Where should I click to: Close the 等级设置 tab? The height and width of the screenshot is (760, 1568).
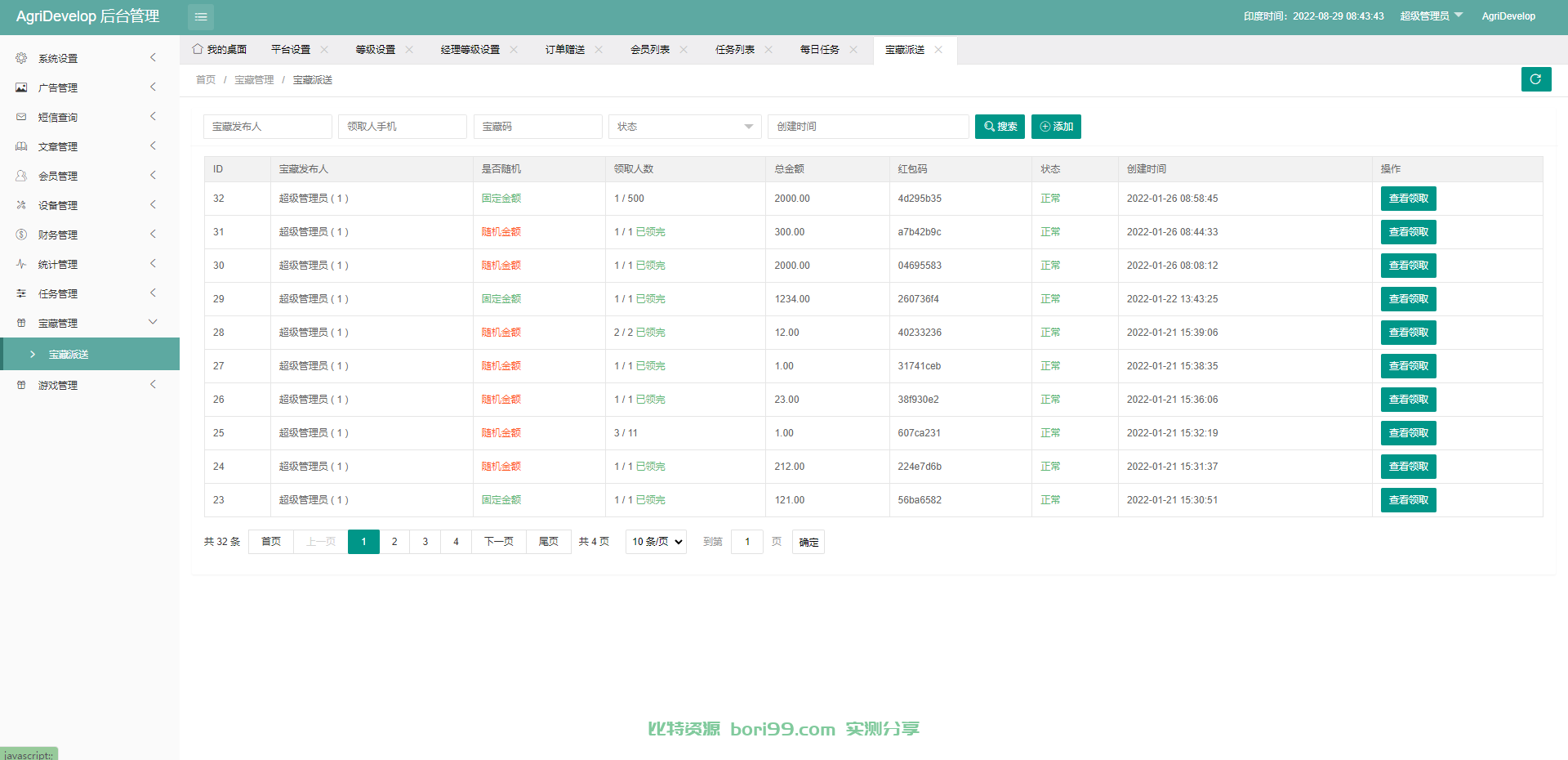point(409,50)
